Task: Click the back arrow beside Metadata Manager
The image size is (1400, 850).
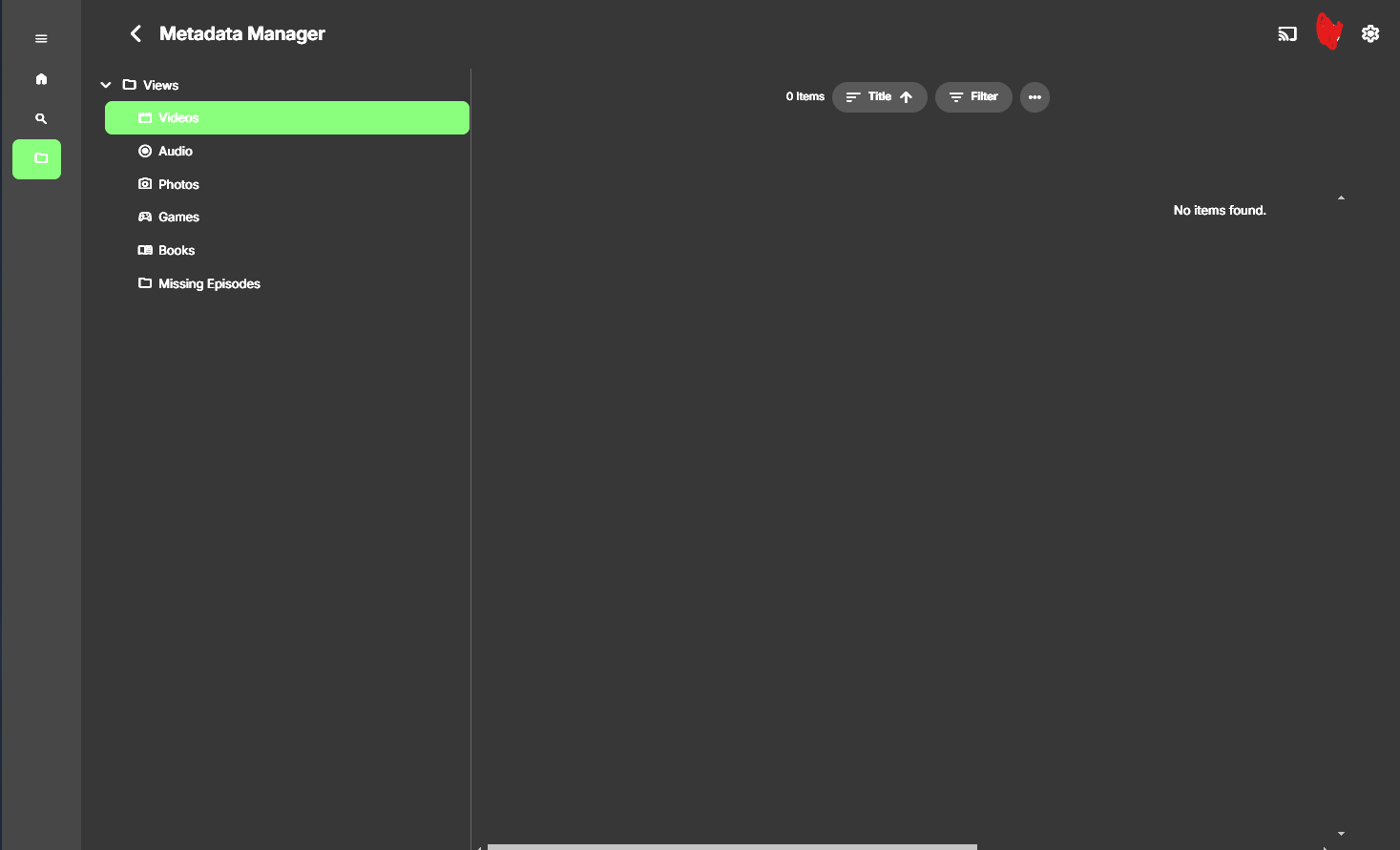Action: click(136, 32)
